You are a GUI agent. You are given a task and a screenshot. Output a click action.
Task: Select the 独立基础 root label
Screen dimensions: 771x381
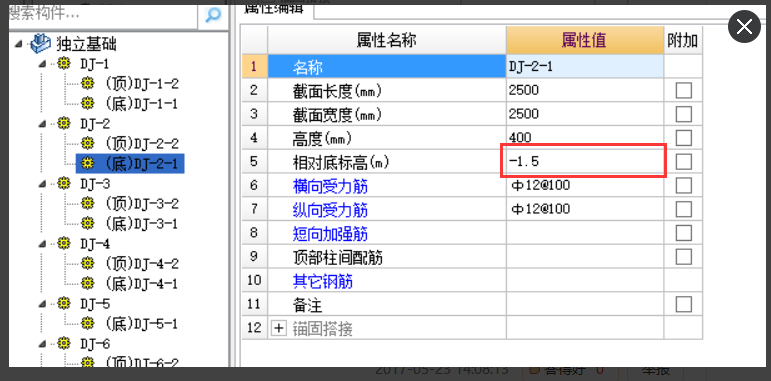tap(86, 44)
